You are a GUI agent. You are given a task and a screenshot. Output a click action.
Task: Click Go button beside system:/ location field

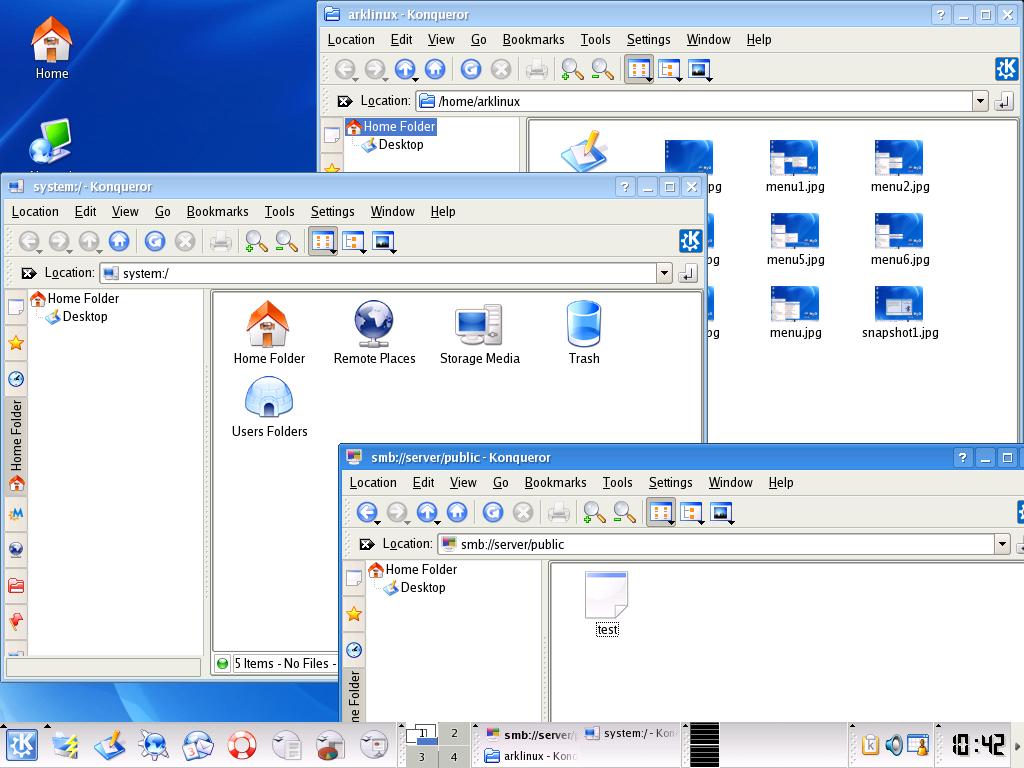[688, 274]
